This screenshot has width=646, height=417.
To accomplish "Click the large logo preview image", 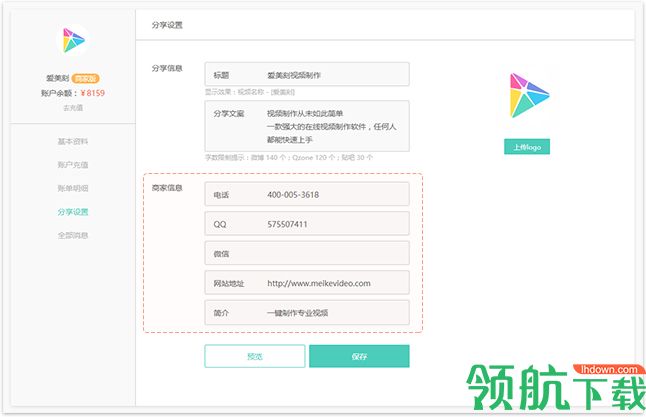I will pos(529,96).
